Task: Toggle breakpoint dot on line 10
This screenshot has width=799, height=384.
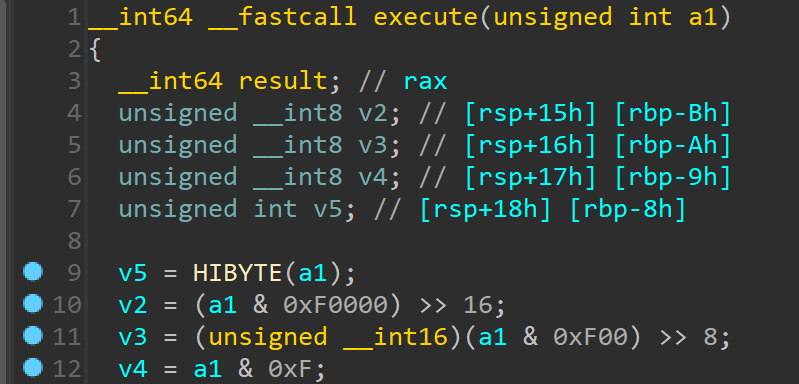Action: pyautogui.click(x=33, y=304)
